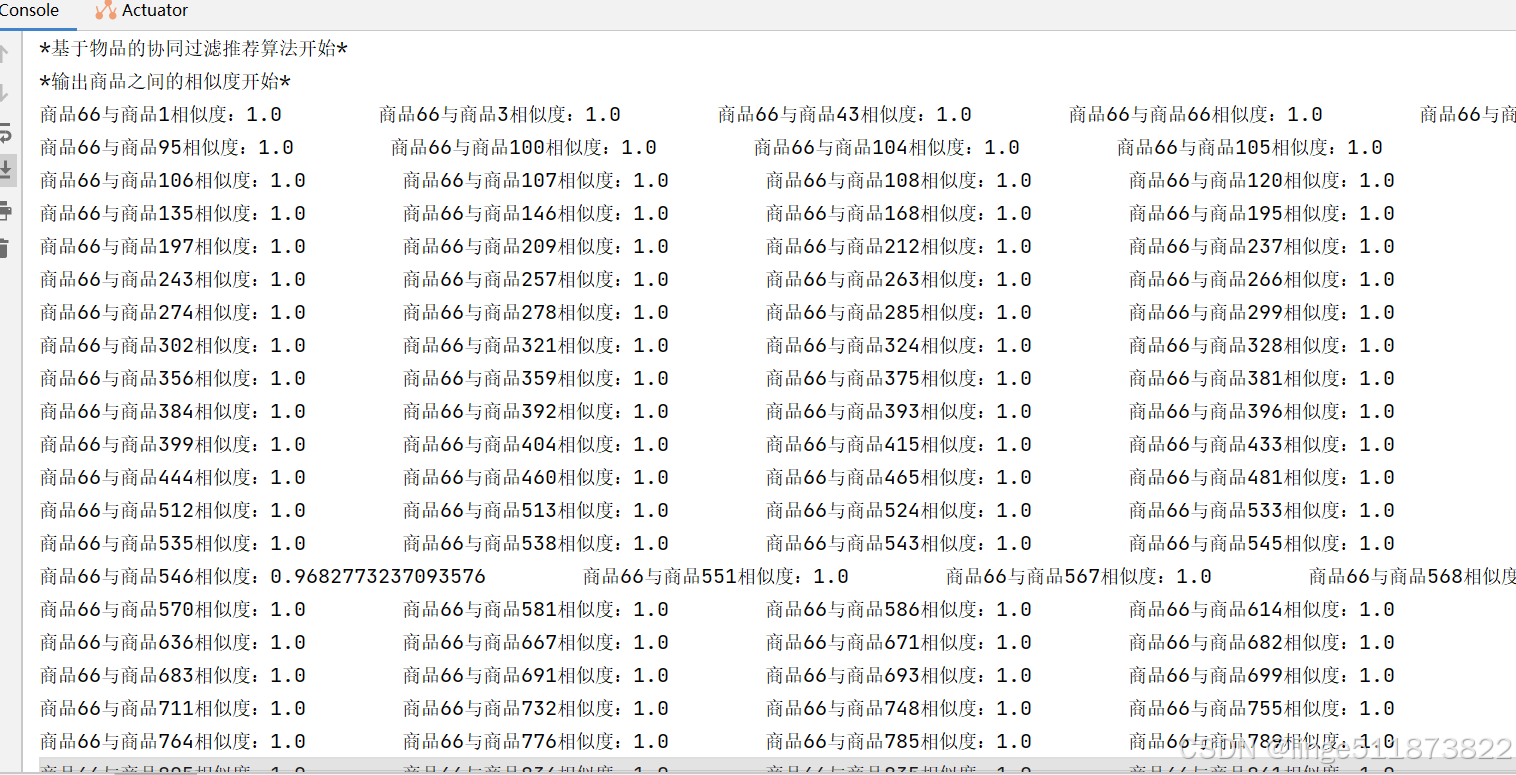Select the 商品551 similarity entry
1516x775 pixels.
tap(716, 577)
